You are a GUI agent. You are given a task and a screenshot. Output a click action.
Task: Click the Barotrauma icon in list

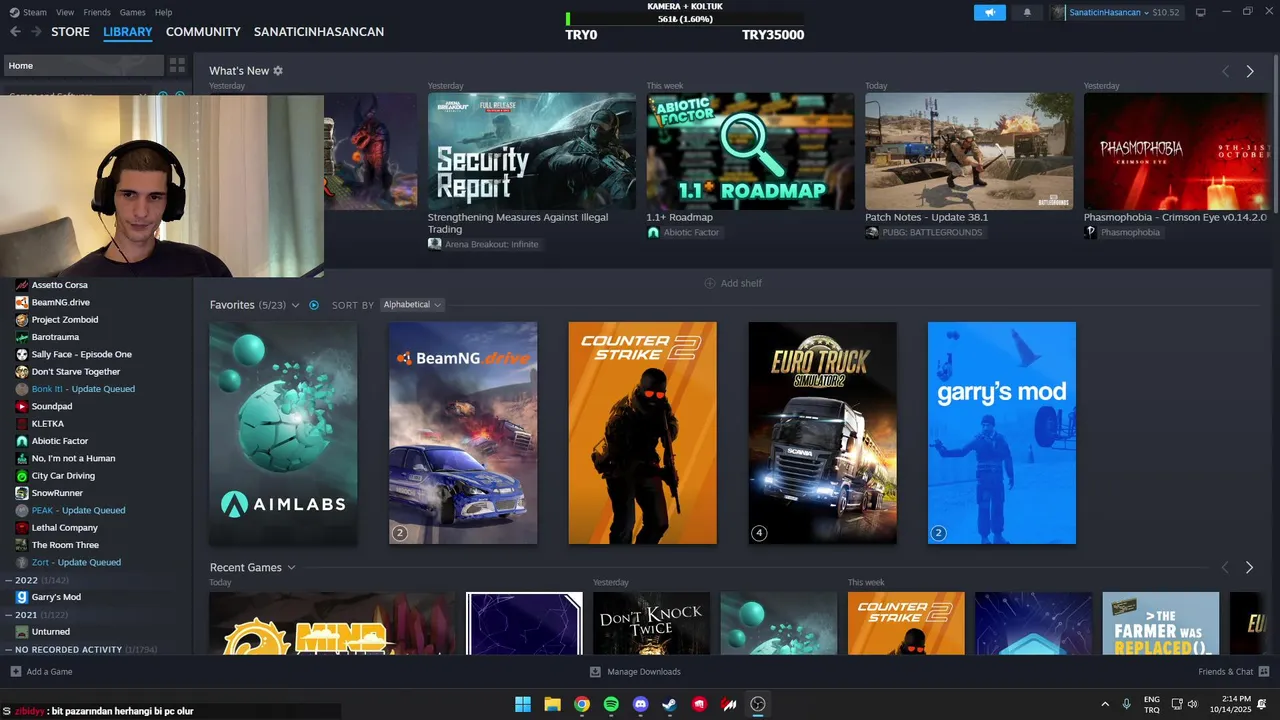22,337
